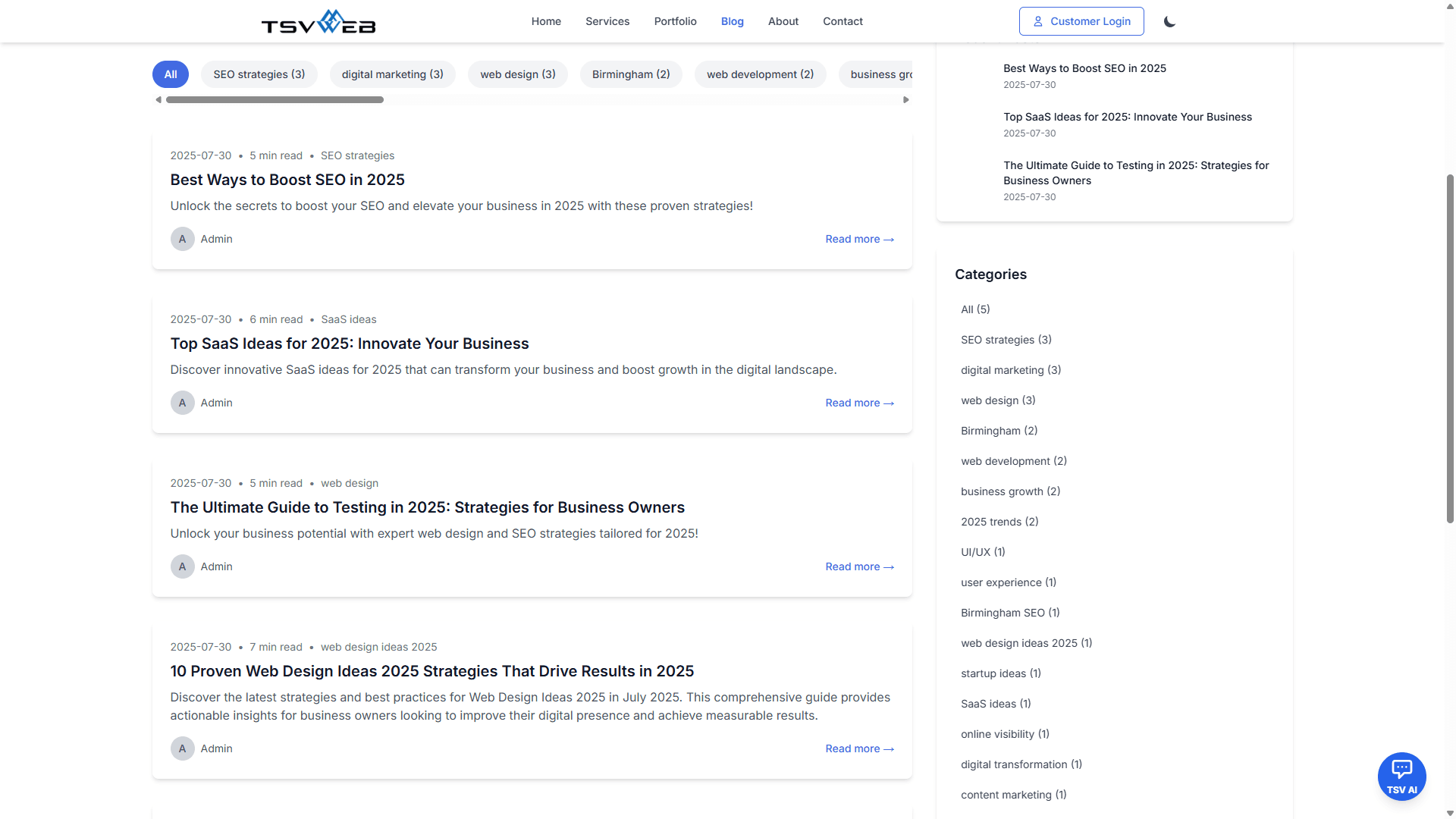The width and height of the screenshot is (1456, 819).
Task: Open recent post Best Ways to Boost SEO
Action: coord(1084,68)
